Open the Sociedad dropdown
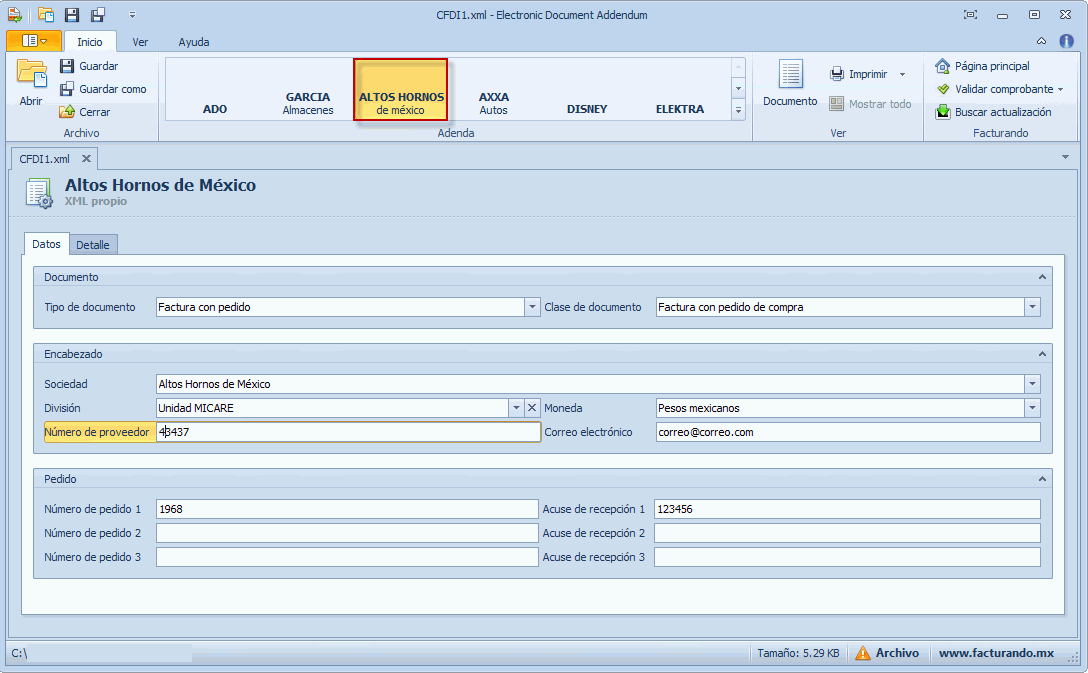Screen dimensions: 1088x673 [1032, 384]
